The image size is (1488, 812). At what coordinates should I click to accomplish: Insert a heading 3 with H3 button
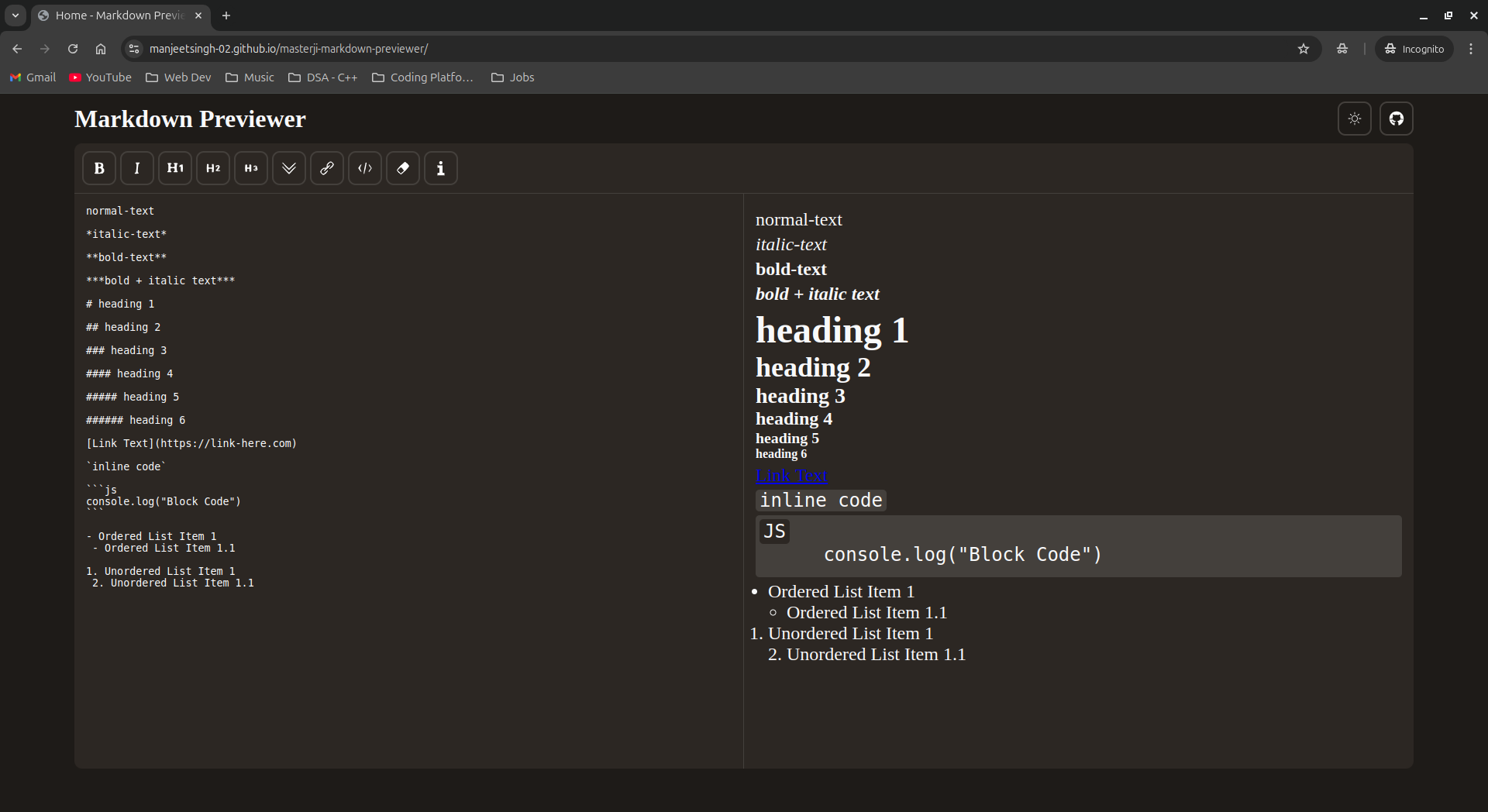pyautogui.click(x=251, y=168)
